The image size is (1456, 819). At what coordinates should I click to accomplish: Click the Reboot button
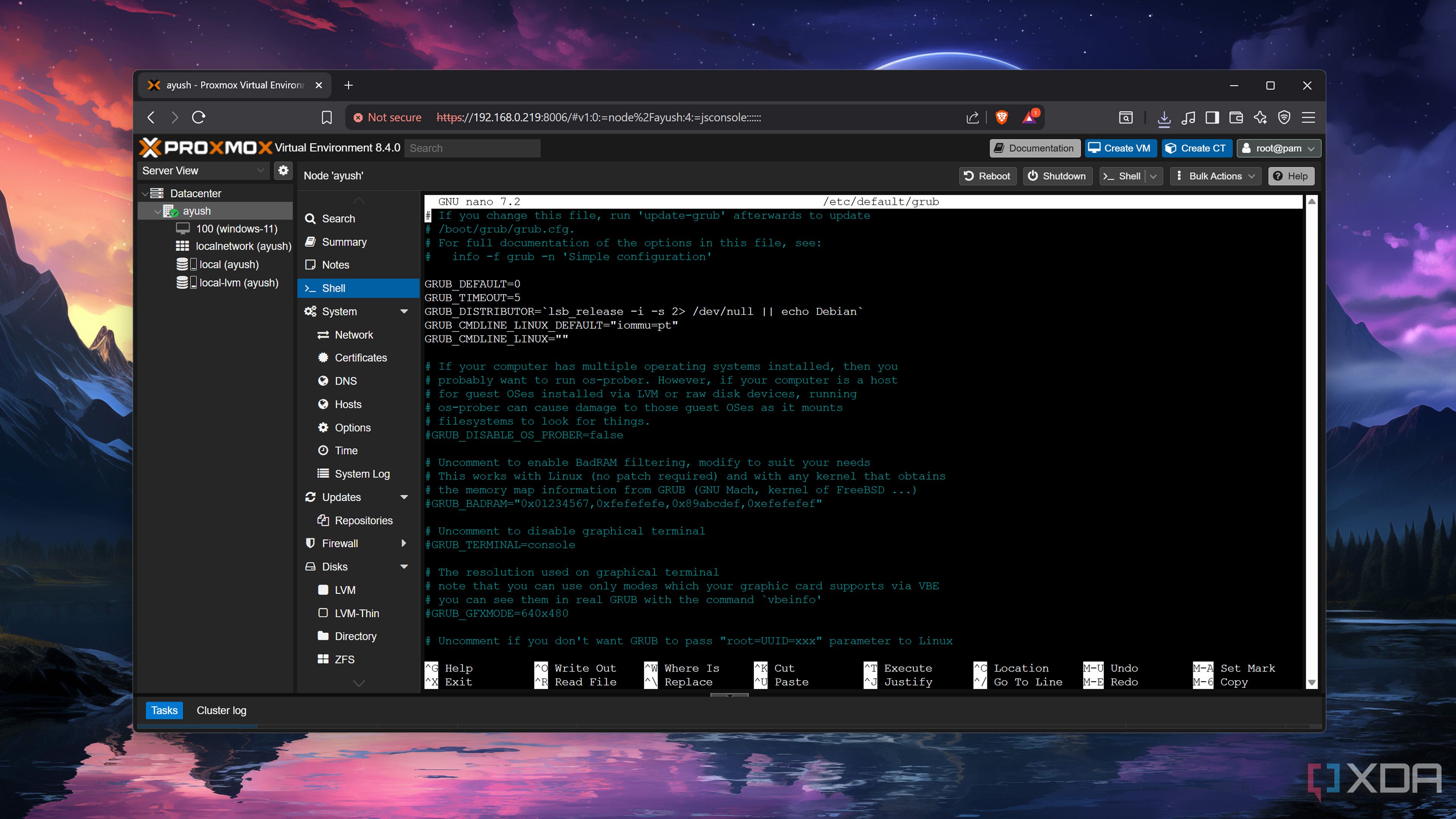click(987, 176)
